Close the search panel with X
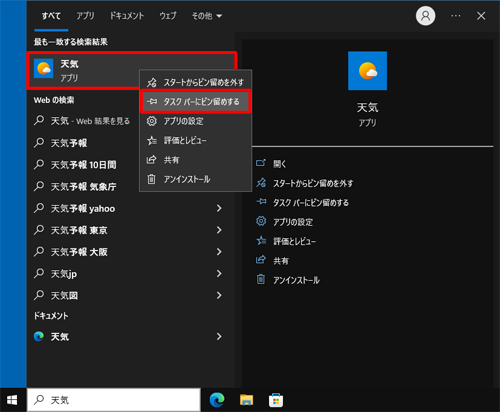 click(x=481, y=16)
